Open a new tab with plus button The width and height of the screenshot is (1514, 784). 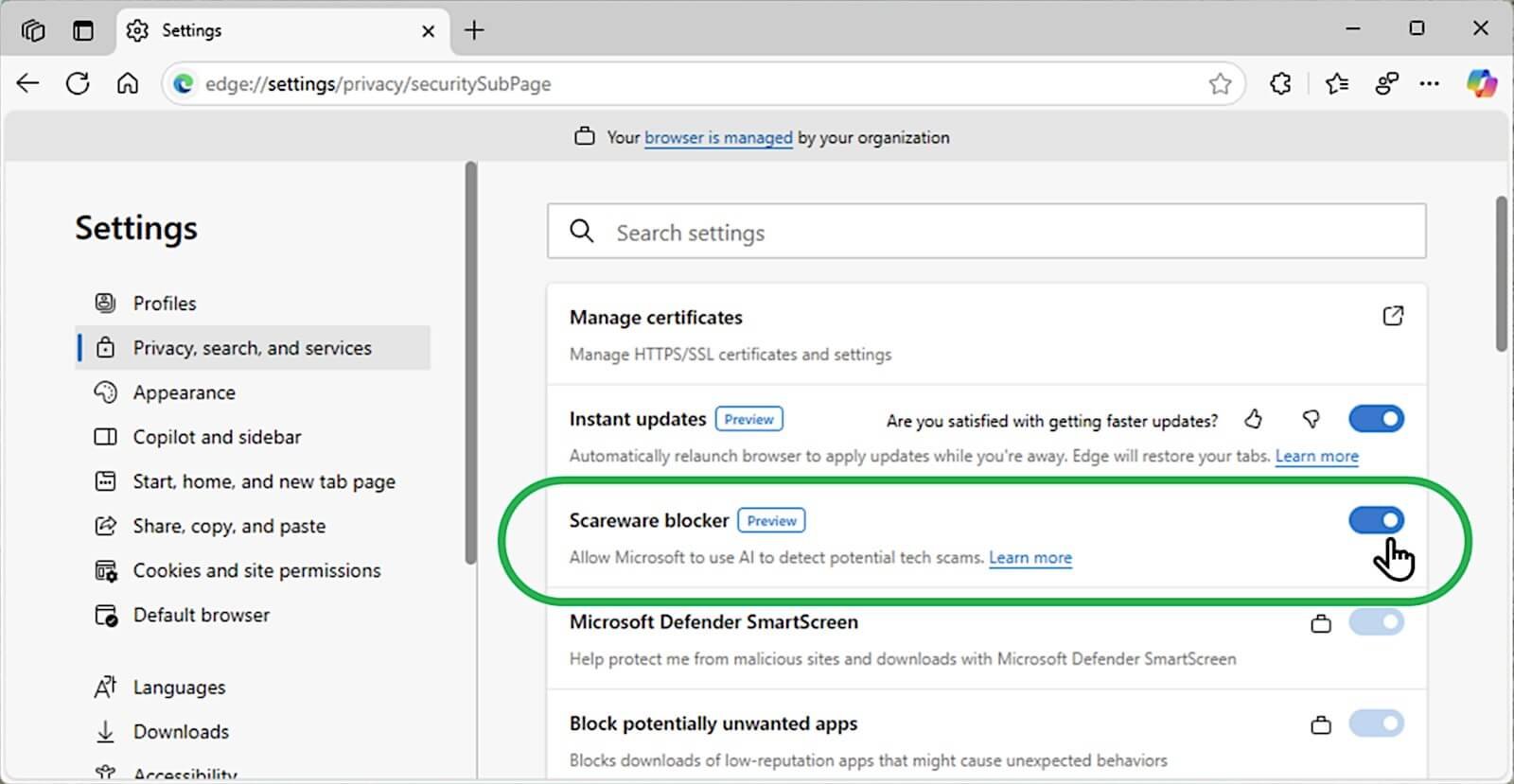[474, 30]
